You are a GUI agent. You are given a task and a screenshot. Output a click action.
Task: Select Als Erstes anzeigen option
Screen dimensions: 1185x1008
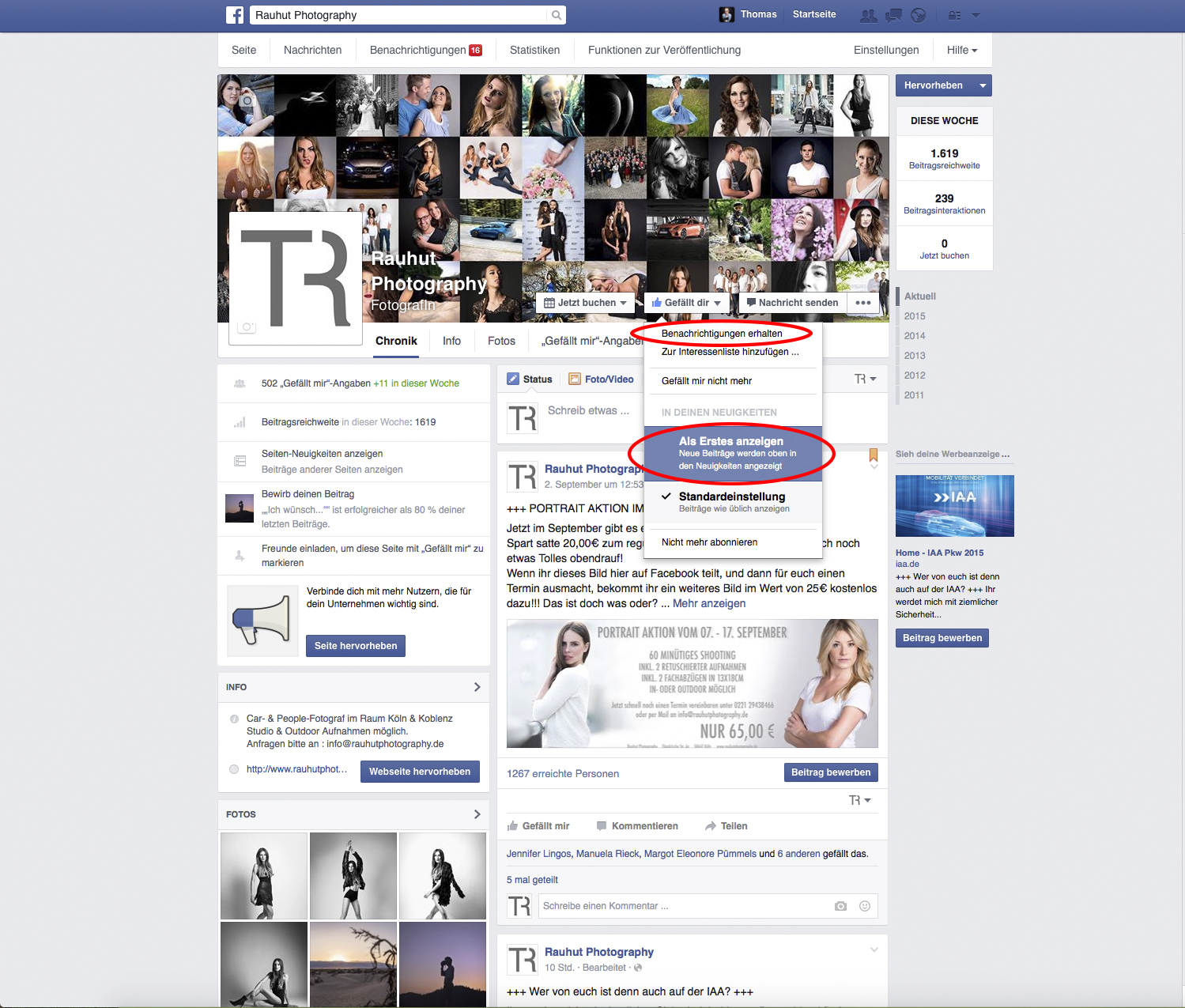734,454
